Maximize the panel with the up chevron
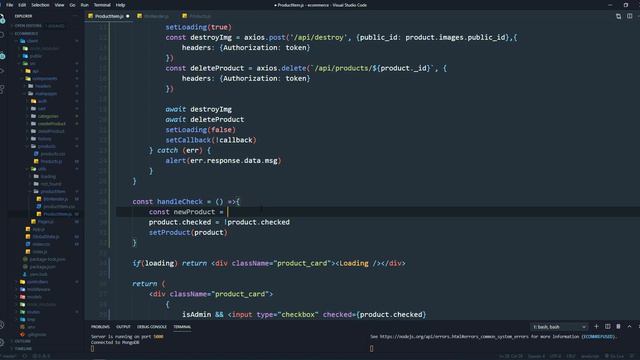Image resolution: width=640 pixels, height=360 pixels. (x=629, y=327)
